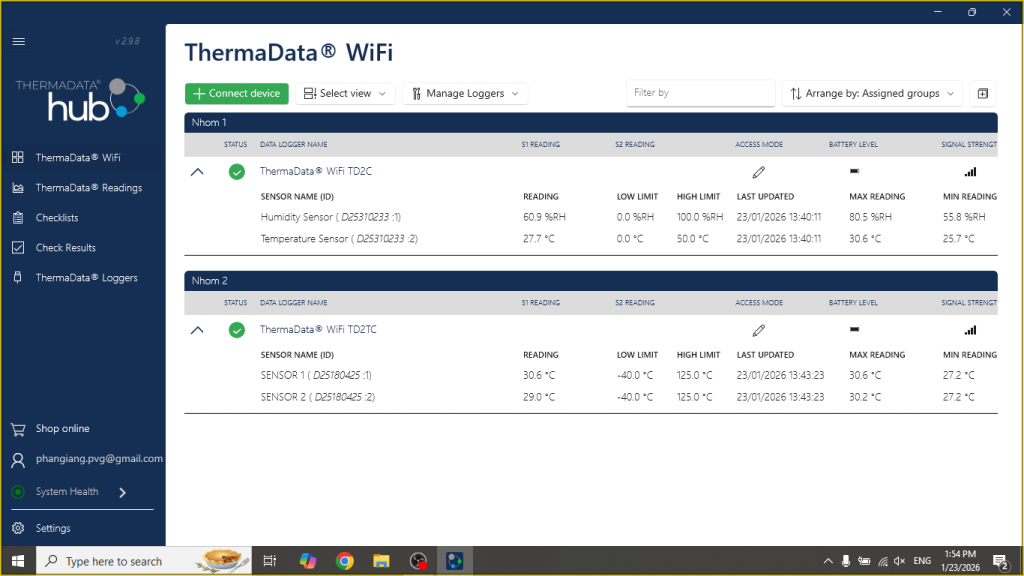Open Settings from sidebar
Screen dimensions: 1024x576
pyautogui.click(x=53, y=528)
